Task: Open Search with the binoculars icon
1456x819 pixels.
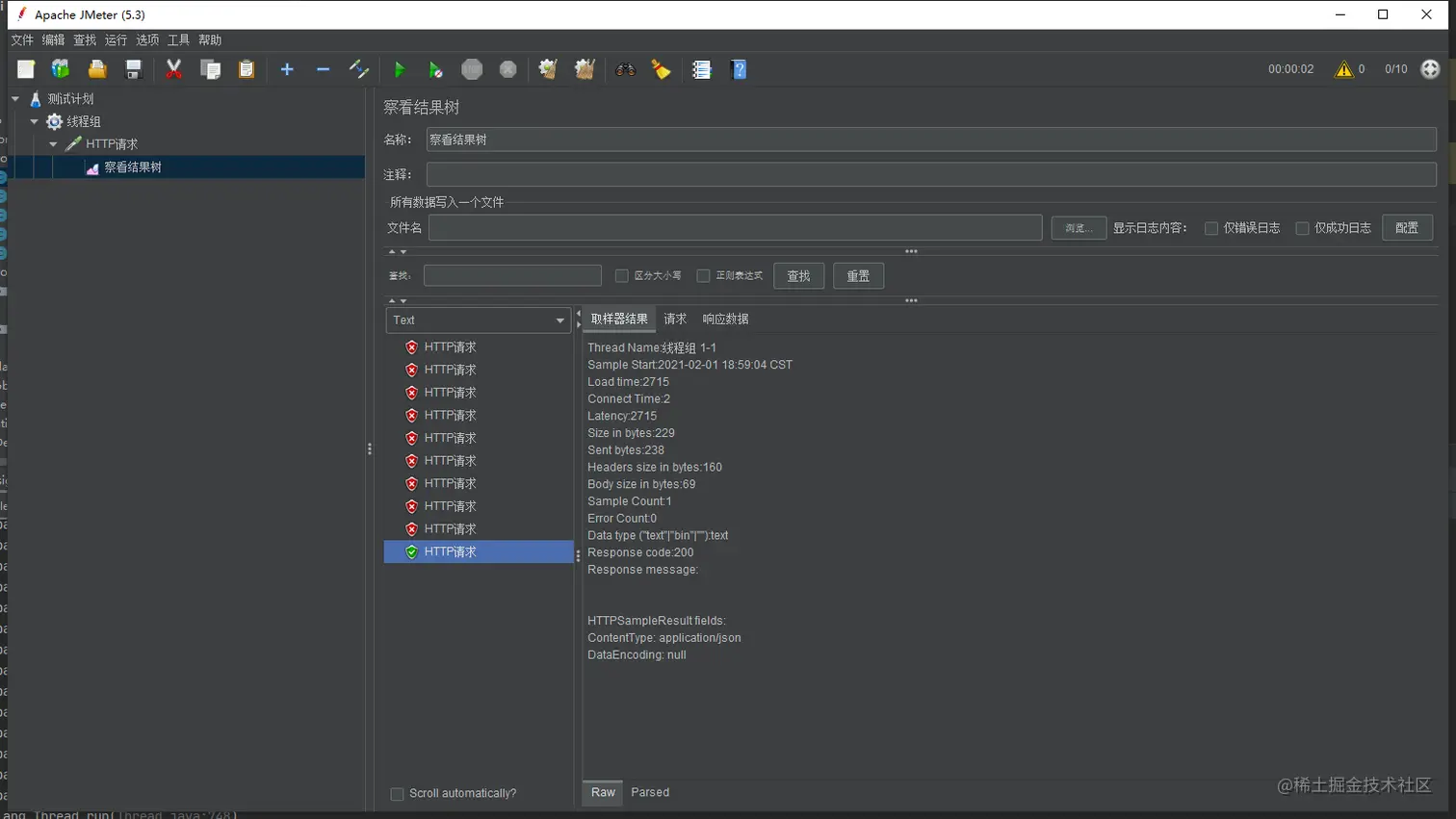Action: (x=625, y=69)
